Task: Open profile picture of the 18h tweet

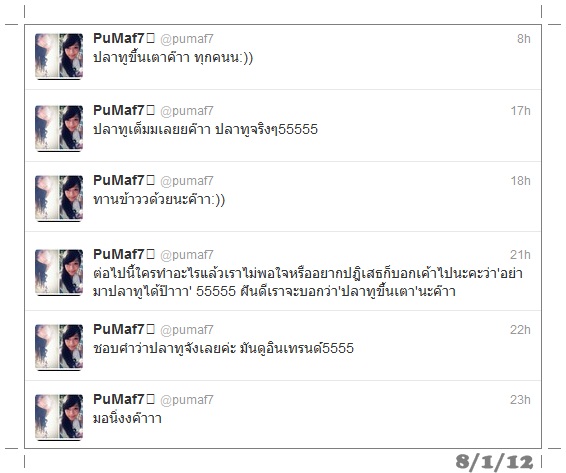Action: tap(59, 198)
